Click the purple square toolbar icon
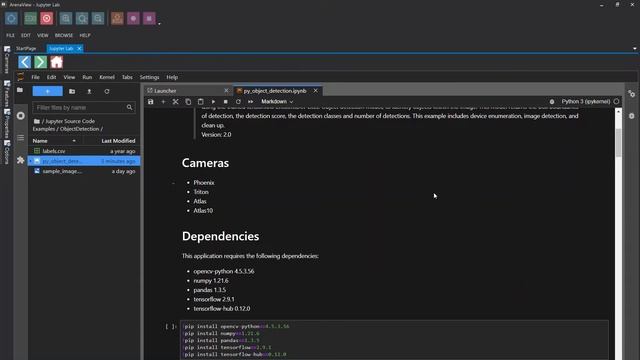 point(149,18)
